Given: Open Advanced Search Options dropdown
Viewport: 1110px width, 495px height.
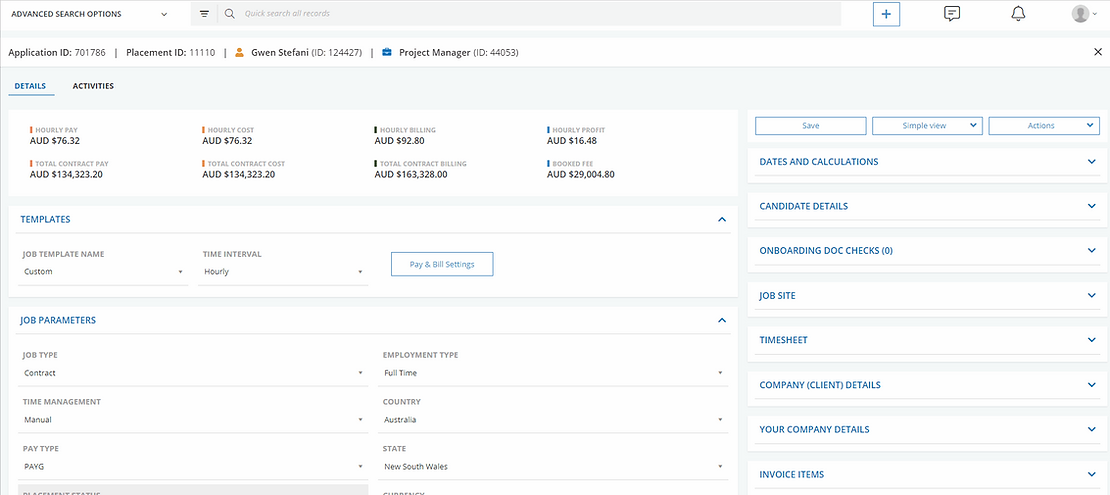Looking at the screenshot, I should coord(90,14).
